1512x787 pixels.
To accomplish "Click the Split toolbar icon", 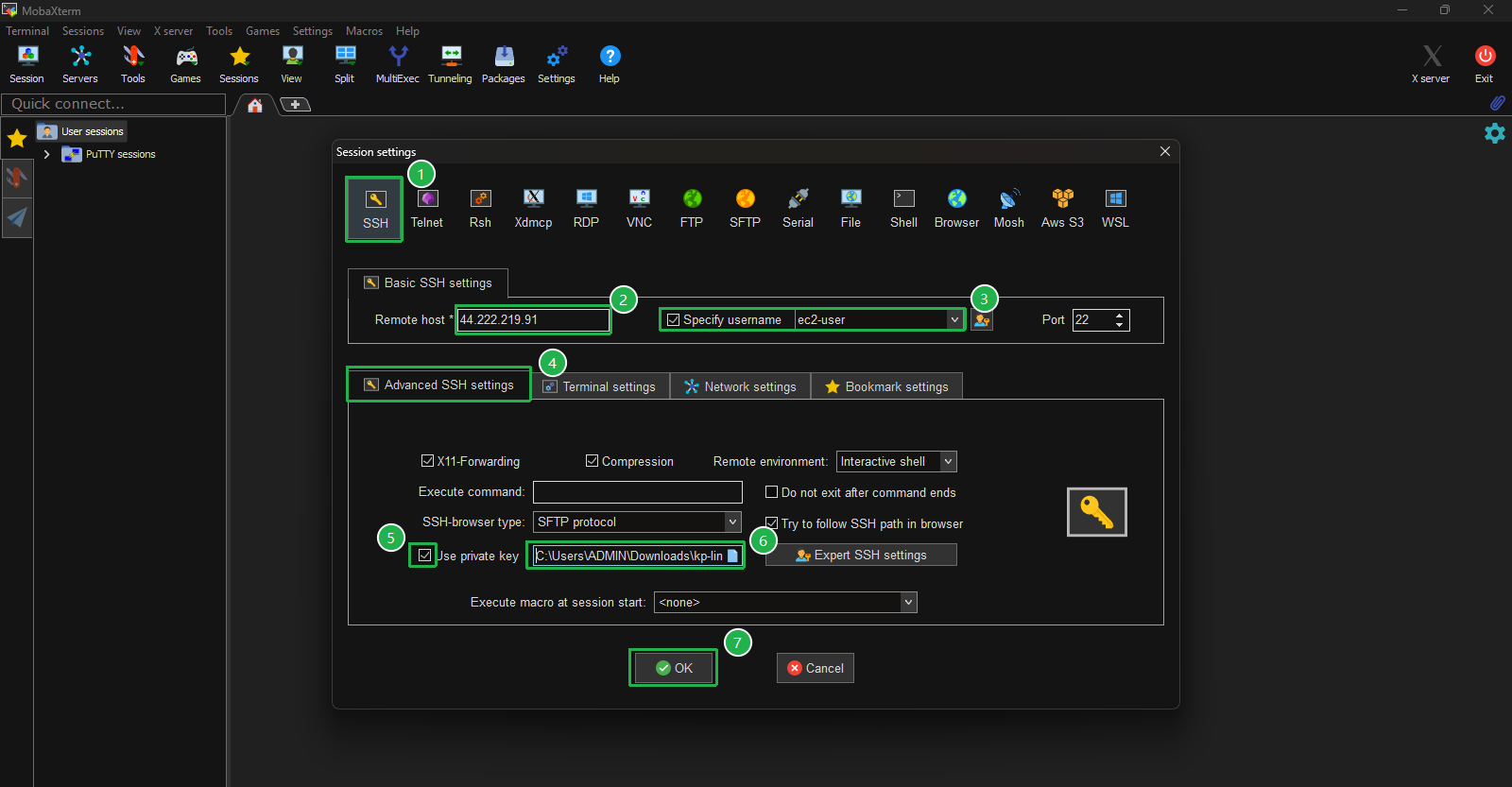I will tap(345, 64).
